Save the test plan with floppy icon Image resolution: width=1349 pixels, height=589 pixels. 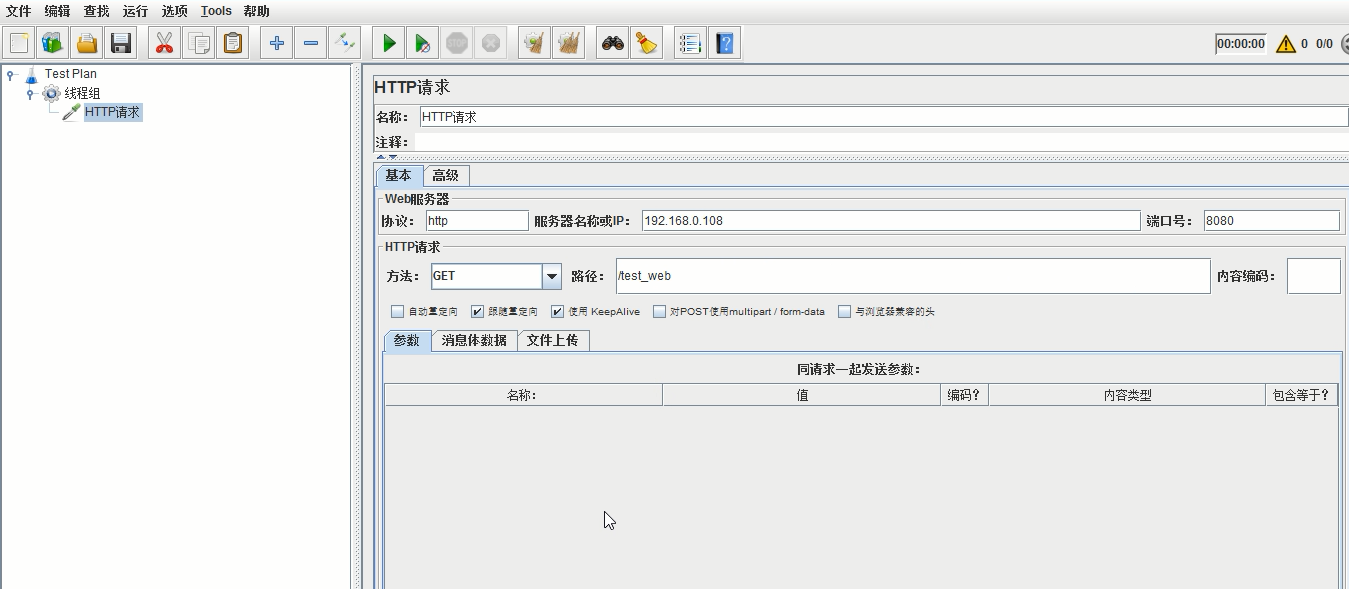pyautogui.click(x=121, y=43)
